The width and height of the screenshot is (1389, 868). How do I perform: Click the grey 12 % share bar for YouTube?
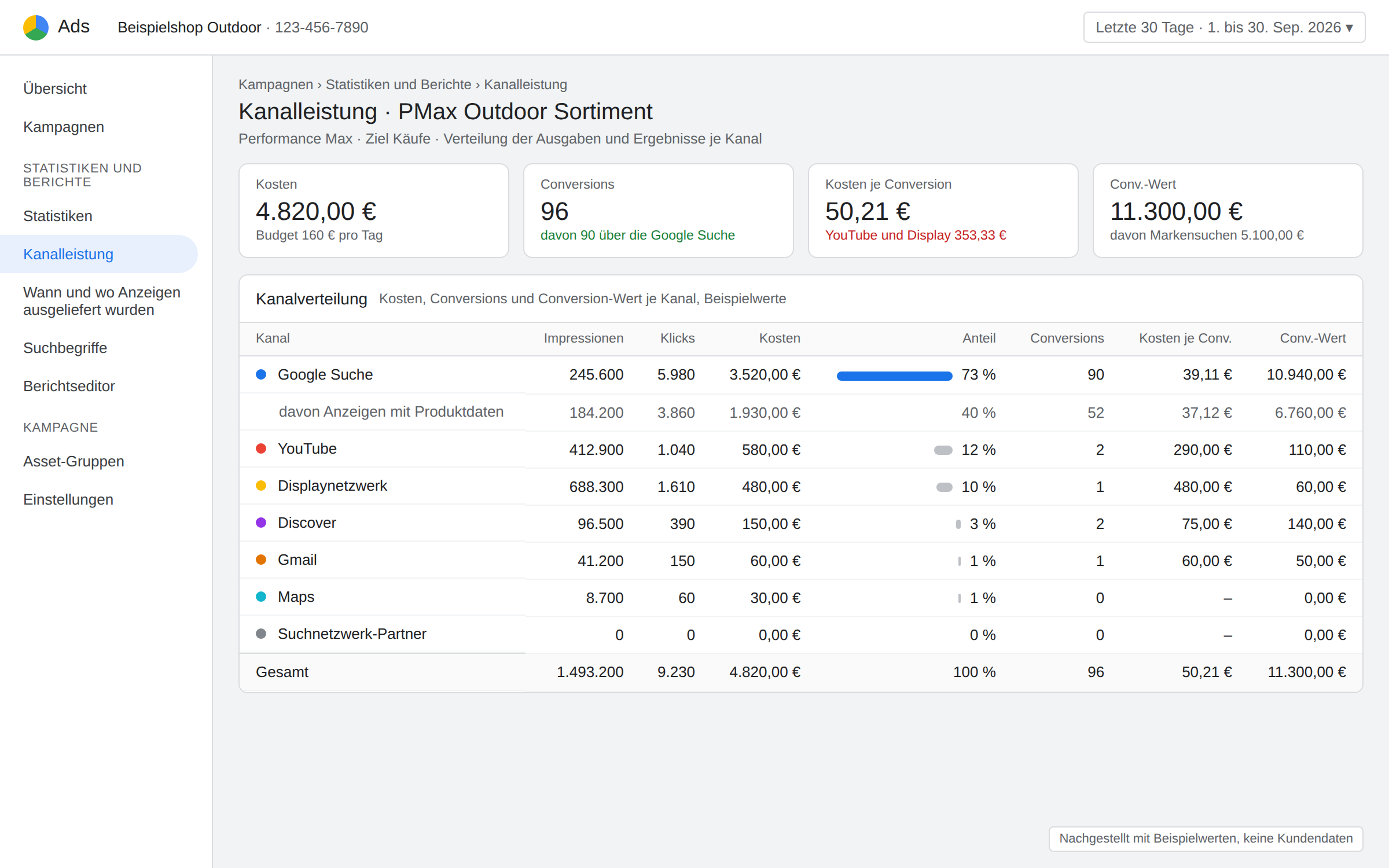[943, 450]
